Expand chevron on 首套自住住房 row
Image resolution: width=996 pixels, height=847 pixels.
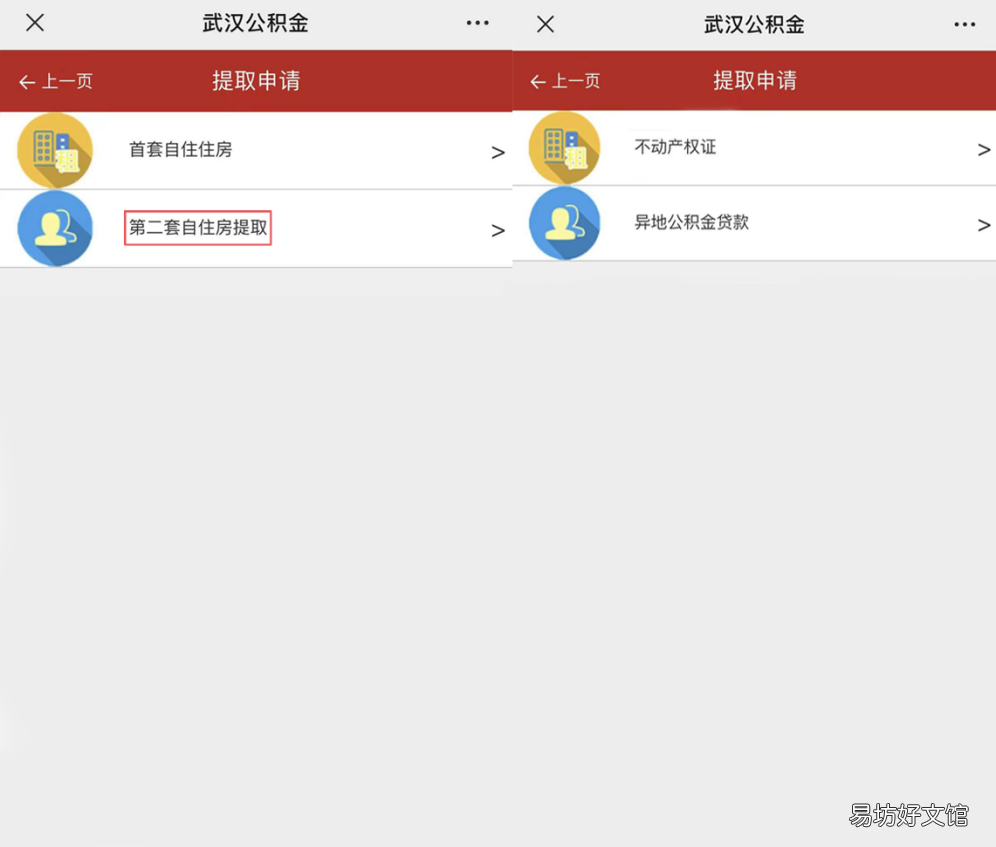pyautogui.click(x=498, y=152)
